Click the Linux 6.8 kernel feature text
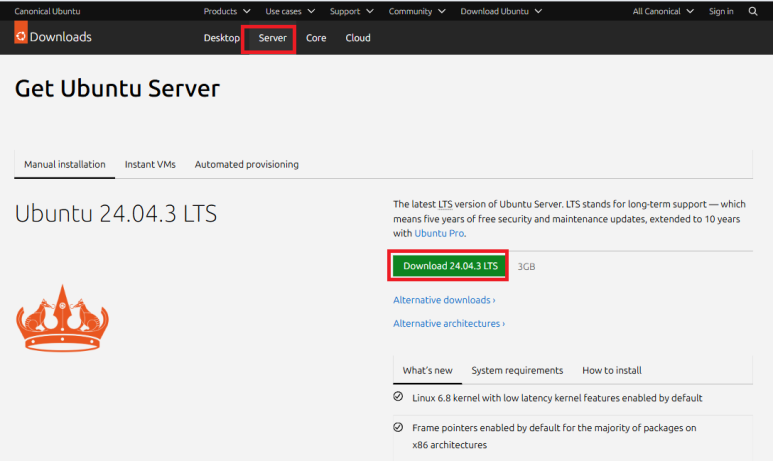 click(x=557, y=398)
